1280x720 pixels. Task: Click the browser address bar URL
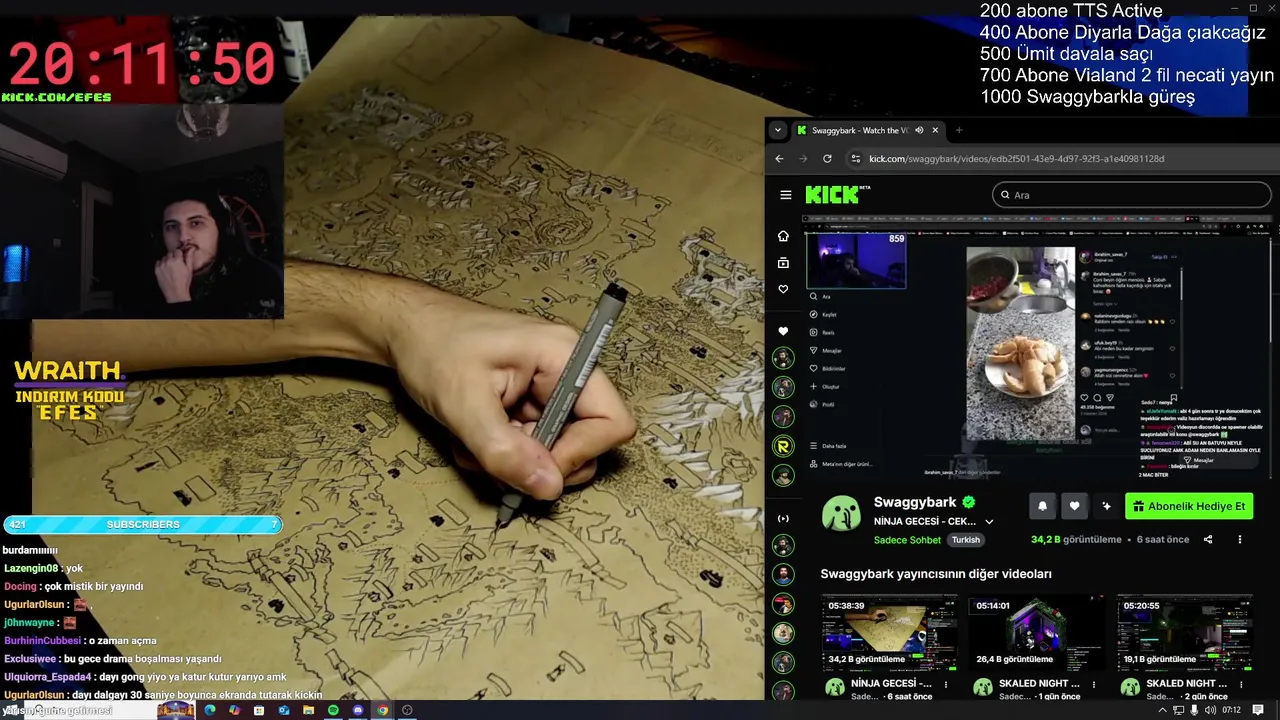coord(1016,158)
